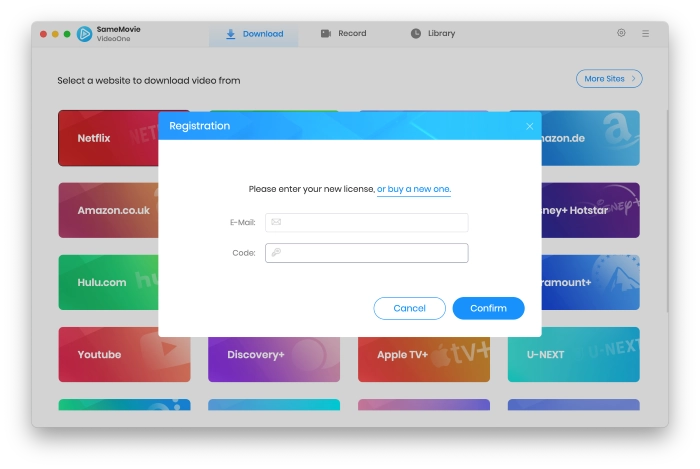Click the red close window button

coord(43,34)
